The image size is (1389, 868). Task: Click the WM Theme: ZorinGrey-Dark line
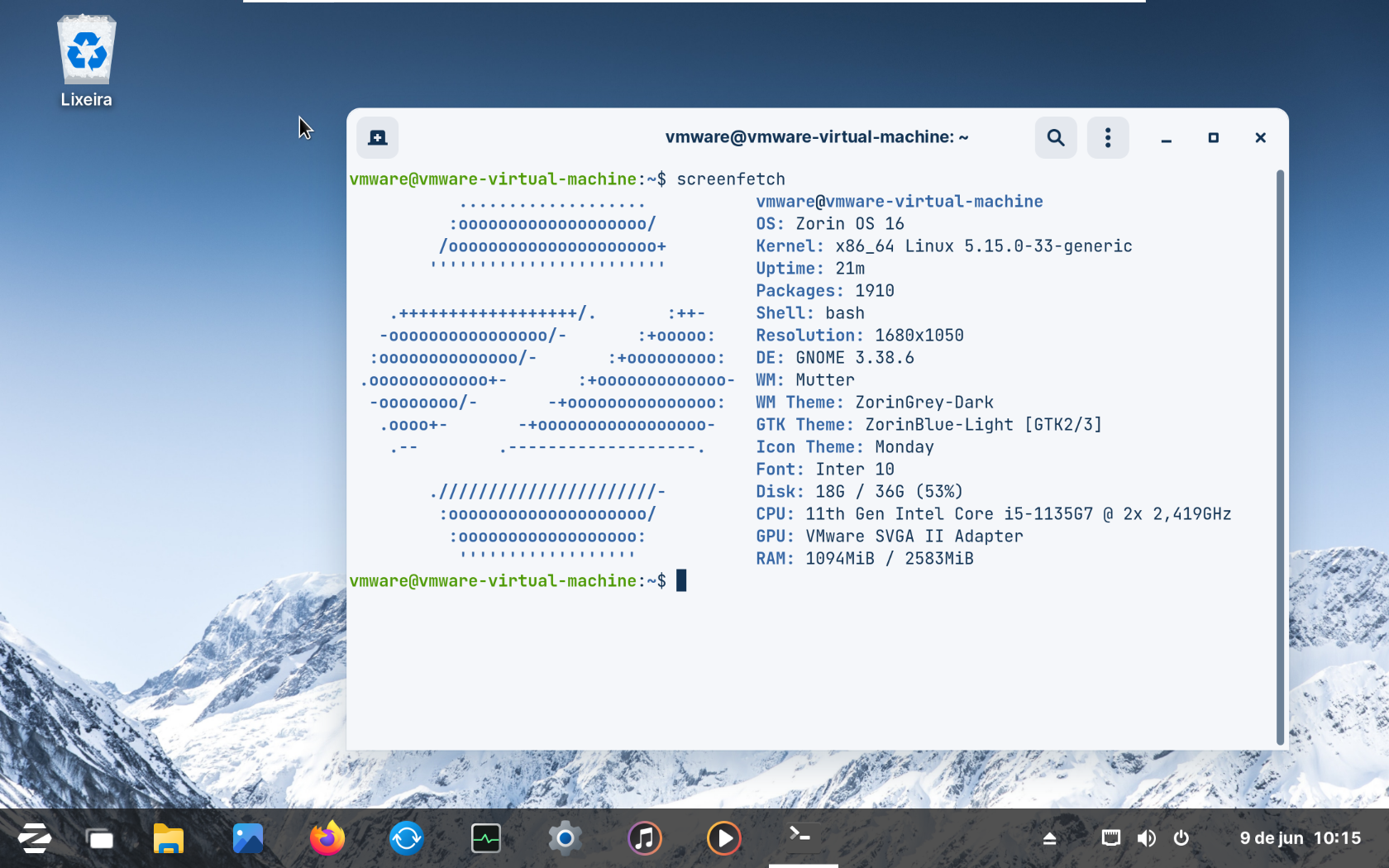pyautogui.click(x=875, y=403)
